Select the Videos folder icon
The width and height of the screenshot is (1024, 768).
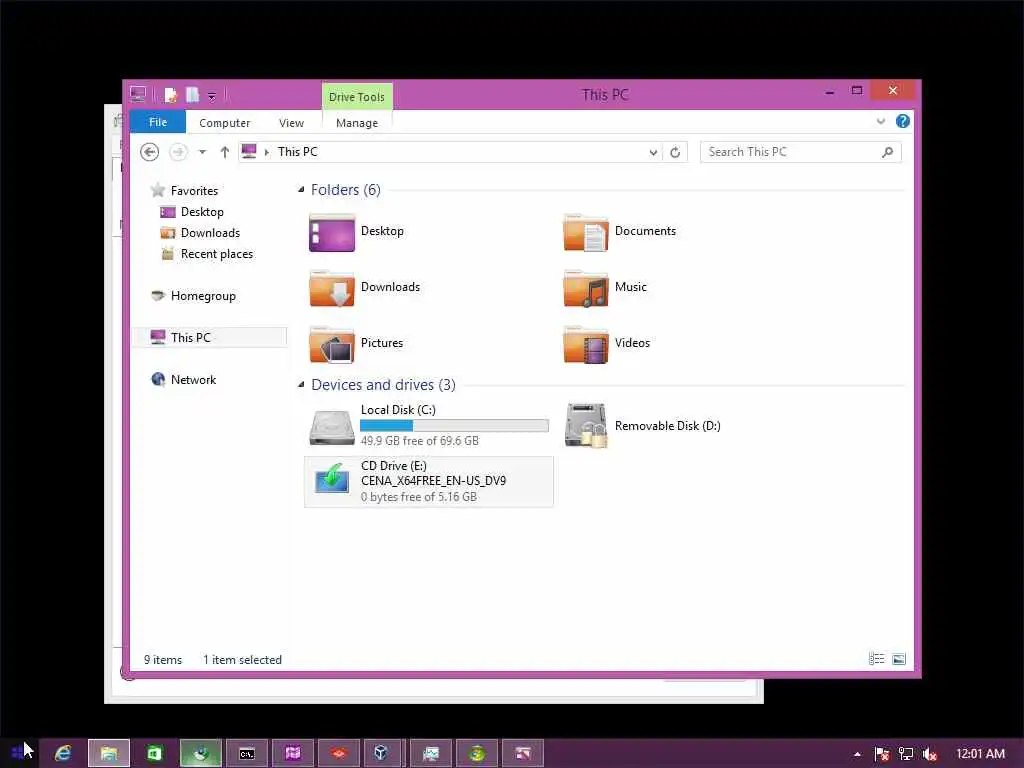click(586, 344)
